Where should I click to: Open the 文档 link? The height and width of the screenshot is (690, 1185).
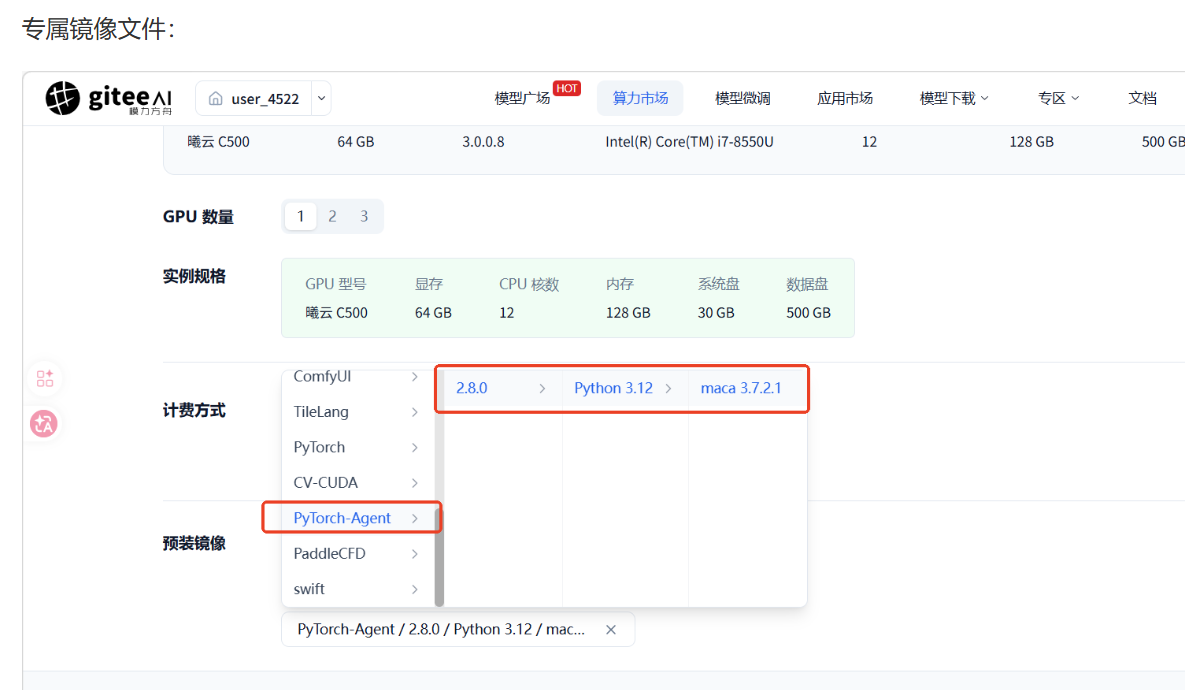tap(1142, 98)
